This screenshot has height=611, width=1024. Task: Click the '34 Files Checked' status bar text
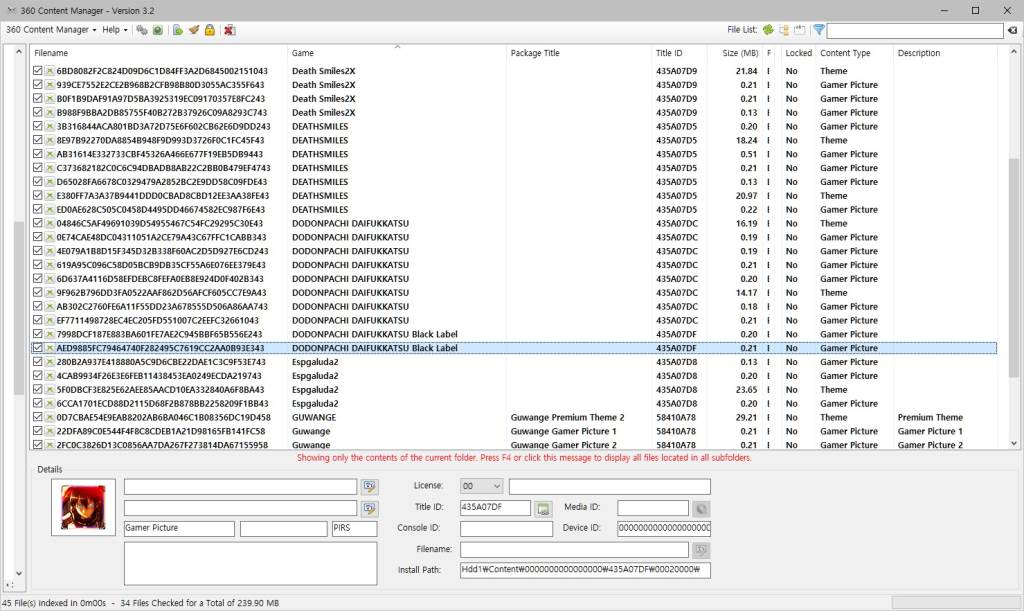pyautogui.click(x=200, y=603)
